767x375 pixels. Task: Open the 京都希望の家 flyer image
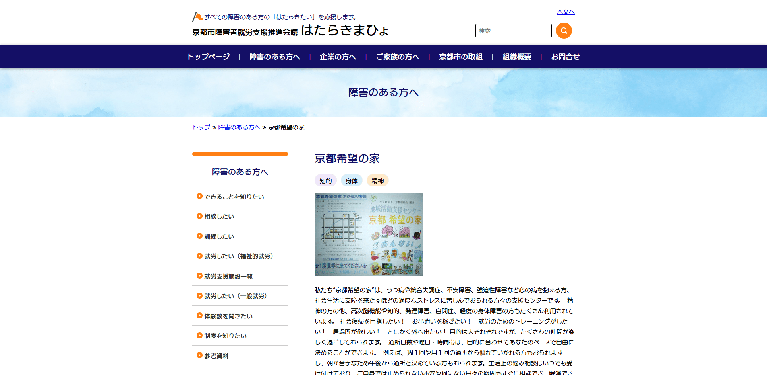[x=369, y=234]
